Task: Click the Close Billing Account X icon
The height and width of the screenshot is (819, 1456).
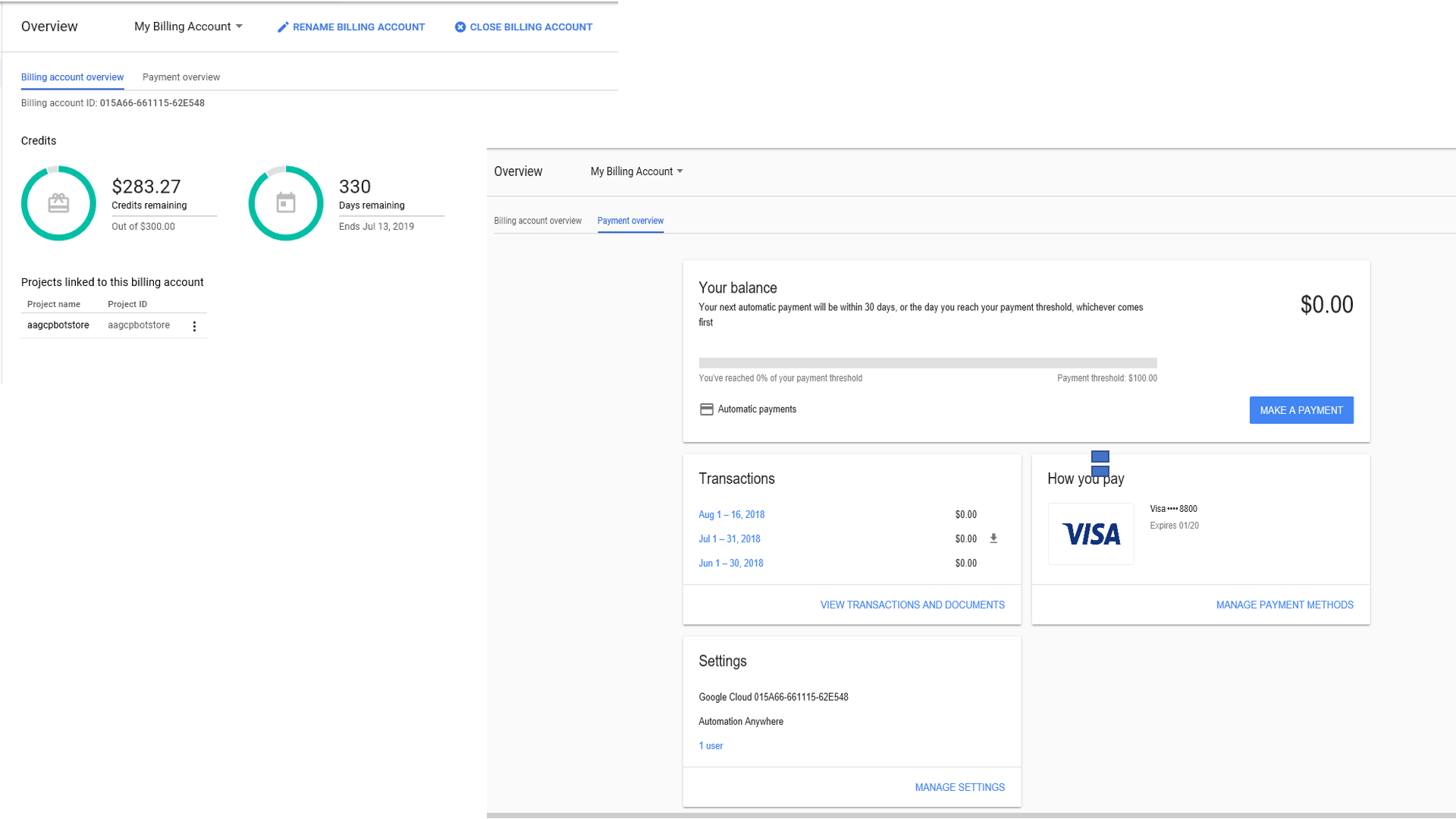Action: point(460,27)
